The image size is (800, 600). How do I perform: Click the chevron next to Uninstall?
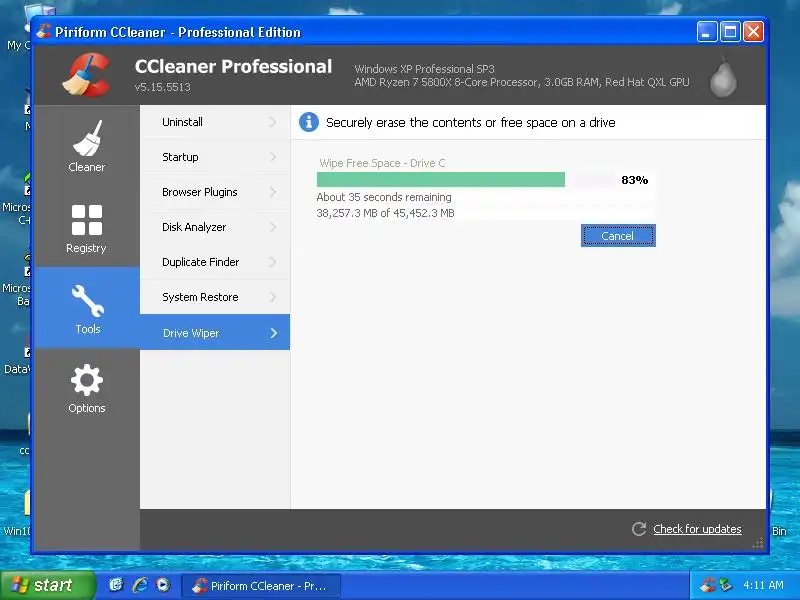(x=273, y=122)
